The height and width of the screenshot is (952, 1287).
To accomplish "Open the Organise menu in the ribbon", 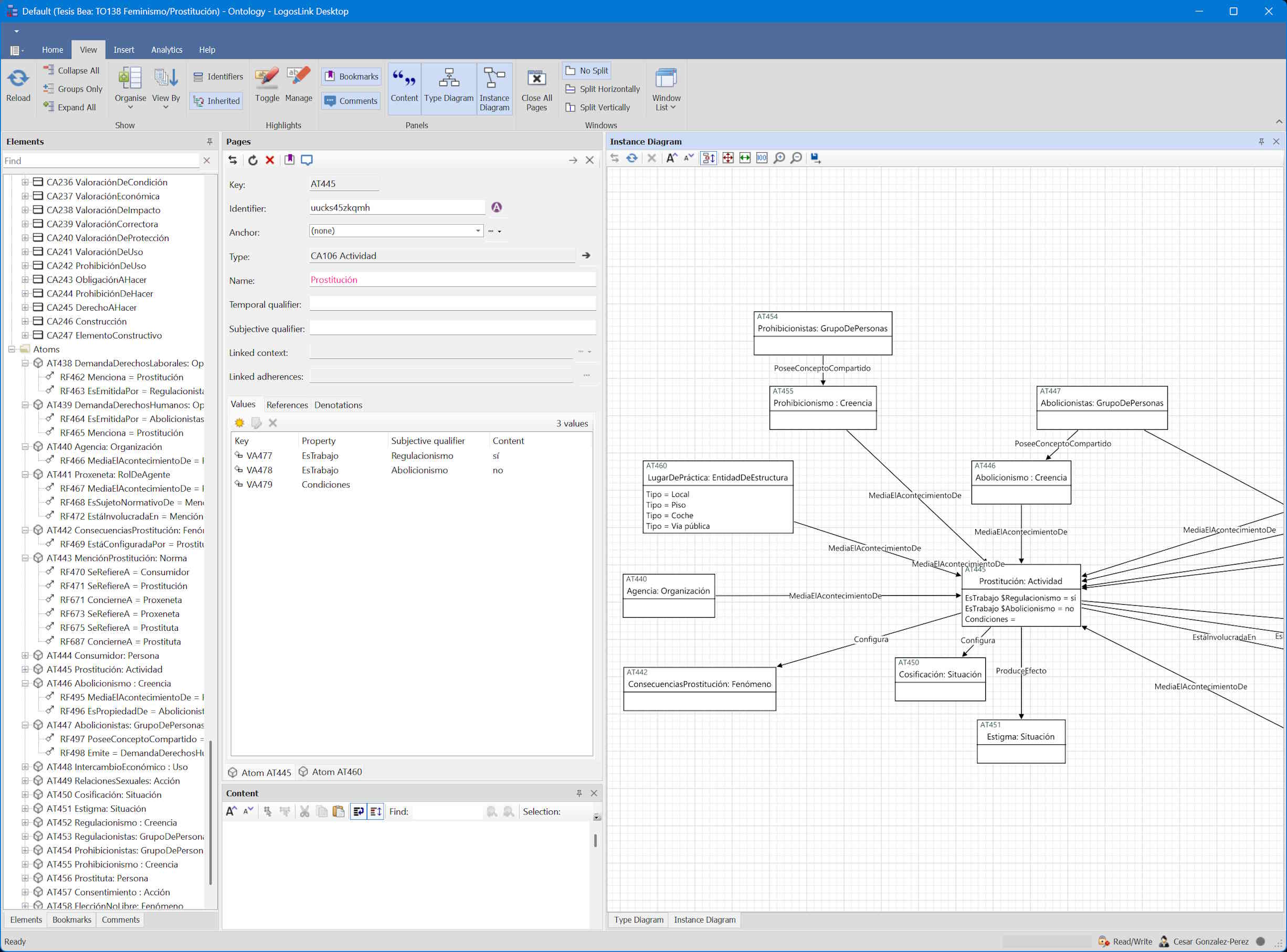I will tap(130, 88).
